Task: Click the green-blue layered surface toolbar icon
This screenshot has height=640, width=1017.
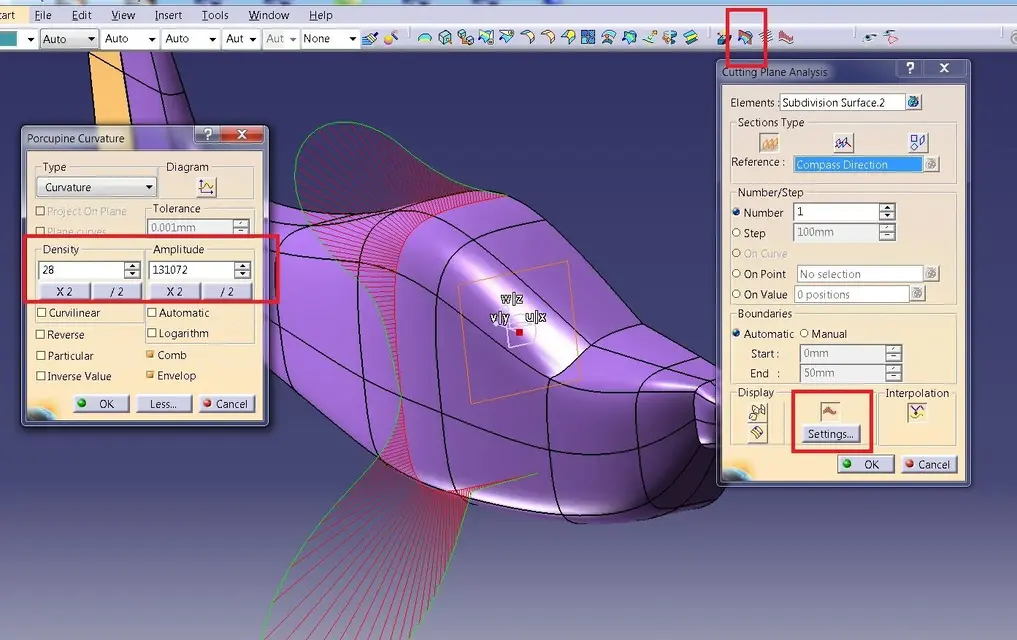Action: (x=691, y=38)
